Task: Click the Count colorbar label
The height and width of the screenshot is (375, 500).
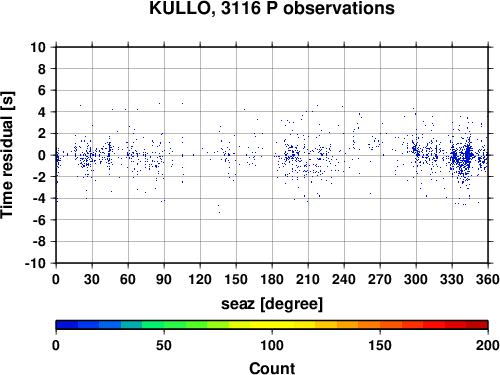Action: click(272, 368)
